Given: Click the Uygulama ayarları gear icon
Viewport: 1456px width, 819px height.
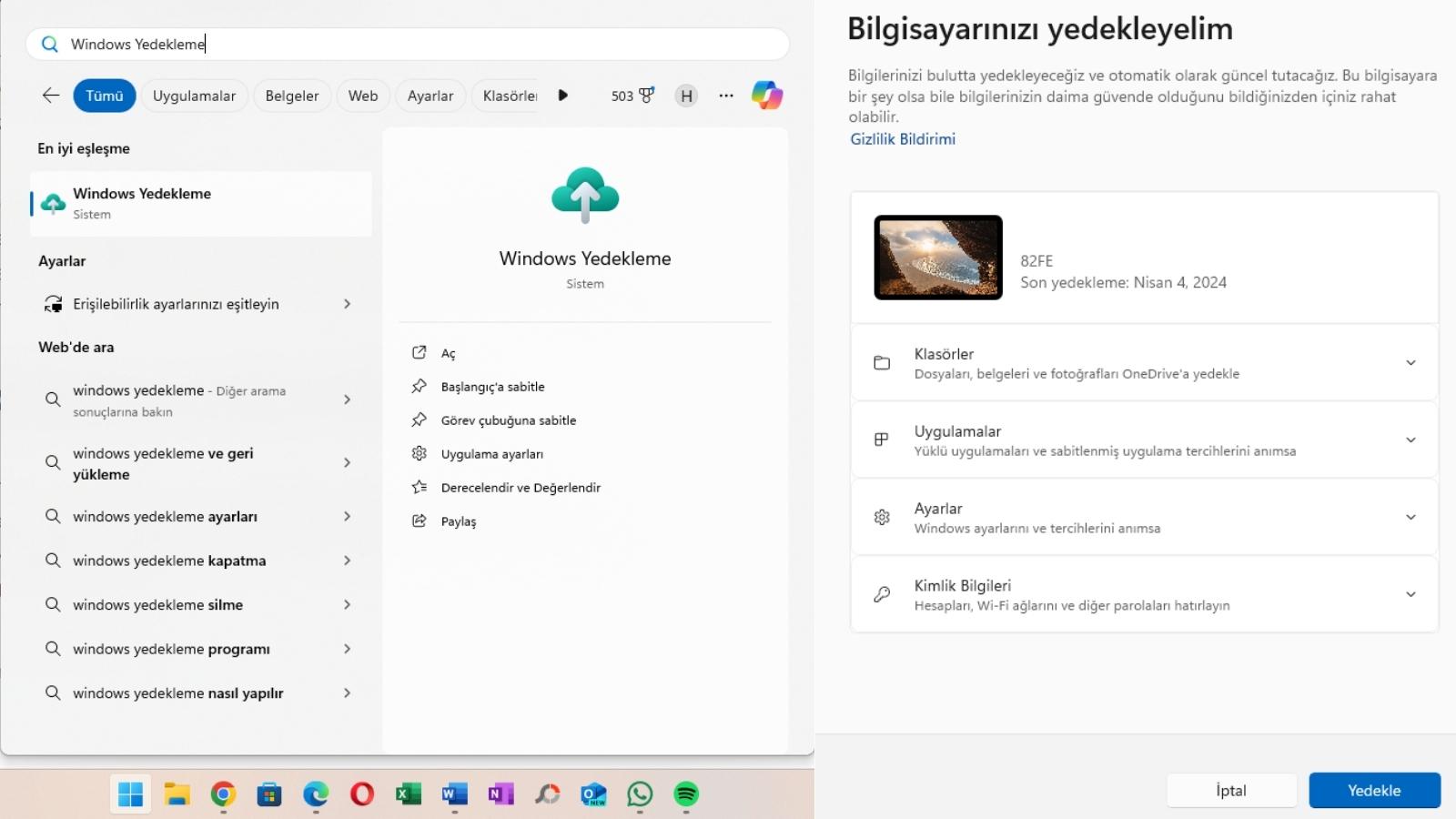Looking at the screenshot, I should (419, 453).
